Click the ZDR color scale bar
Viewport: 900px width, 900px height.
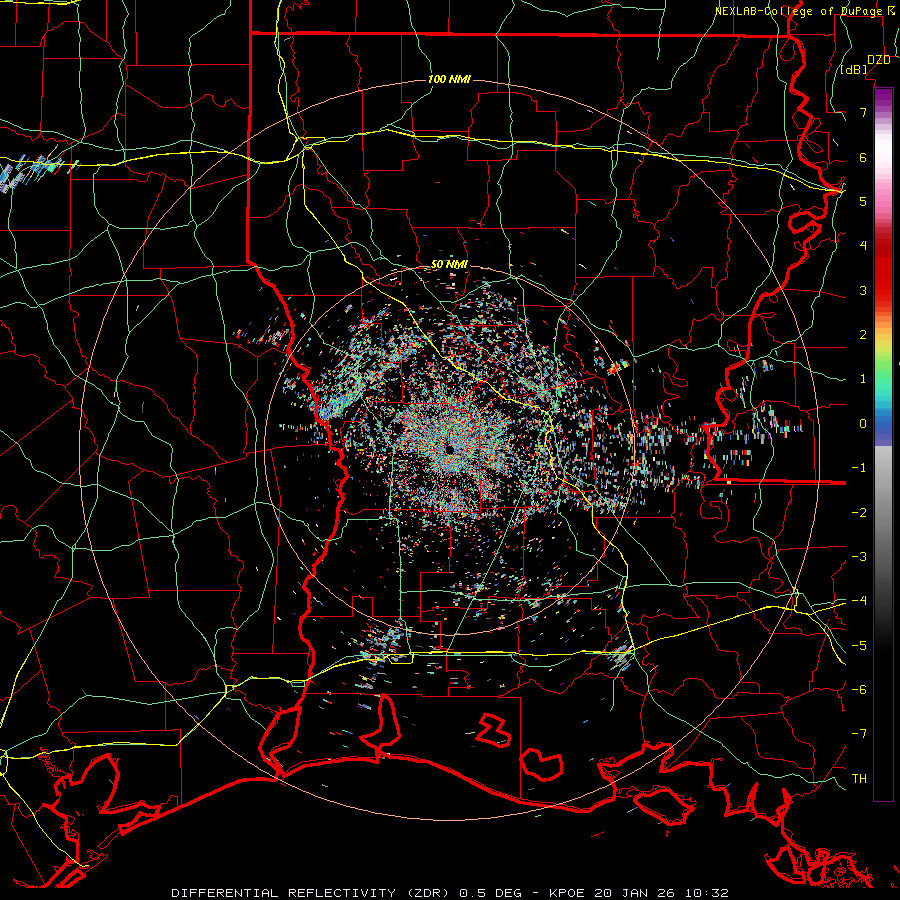point(883,444)
